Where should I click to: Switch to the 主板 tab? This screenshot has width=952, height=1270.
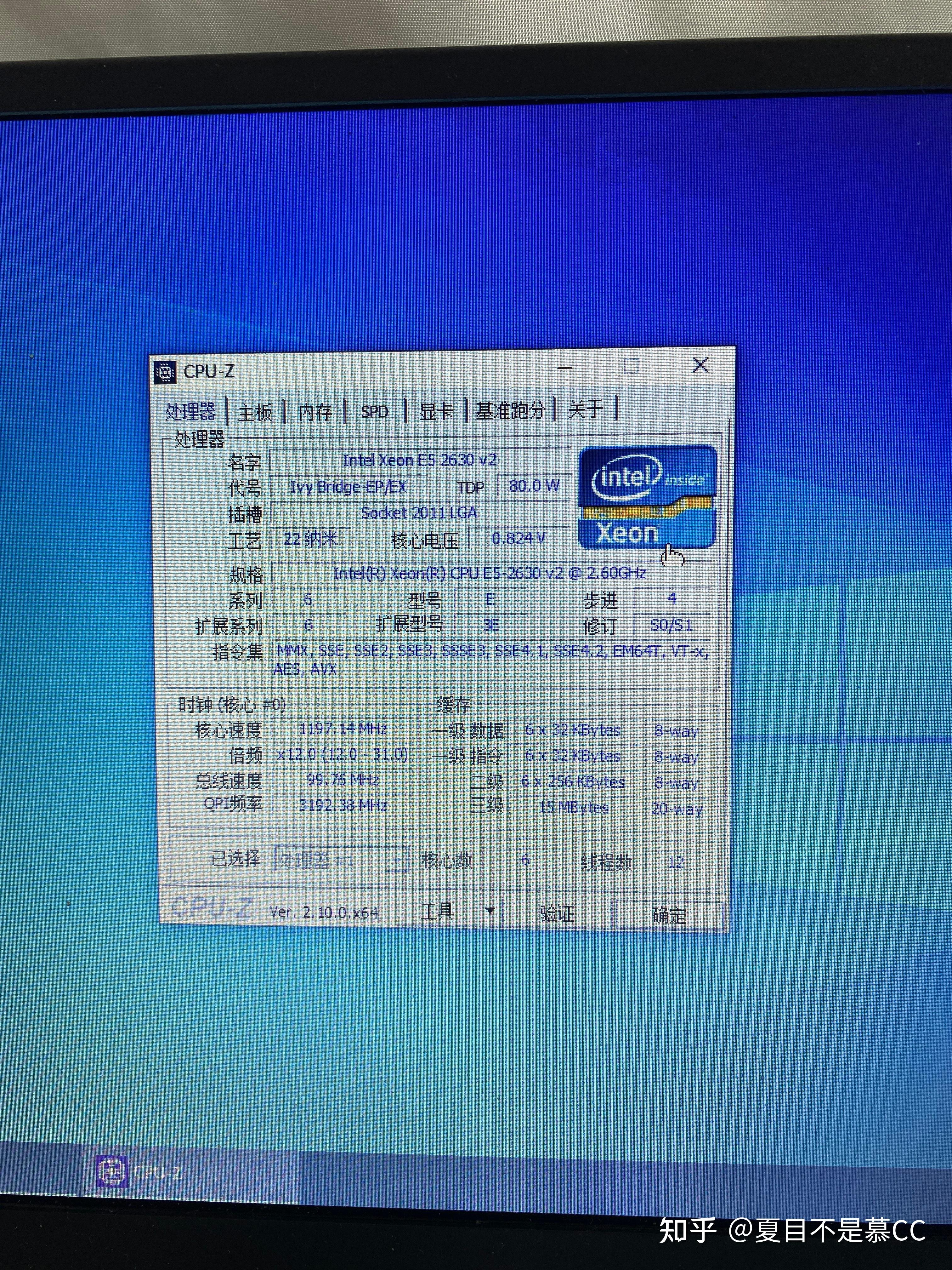coord(255,412)
